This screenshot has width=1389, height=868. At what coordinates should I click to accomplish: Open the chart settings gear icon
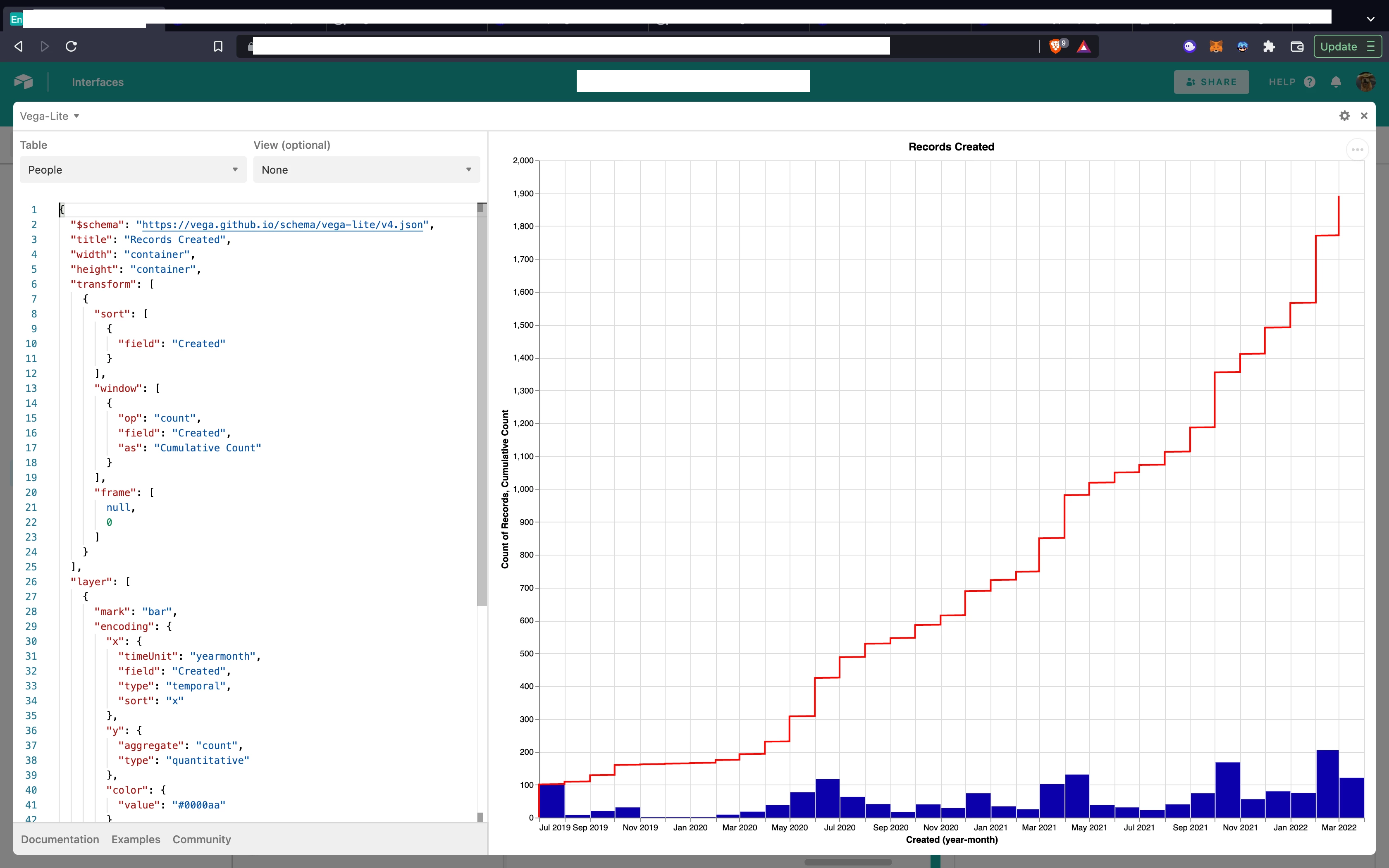[x=1345, y=115]
